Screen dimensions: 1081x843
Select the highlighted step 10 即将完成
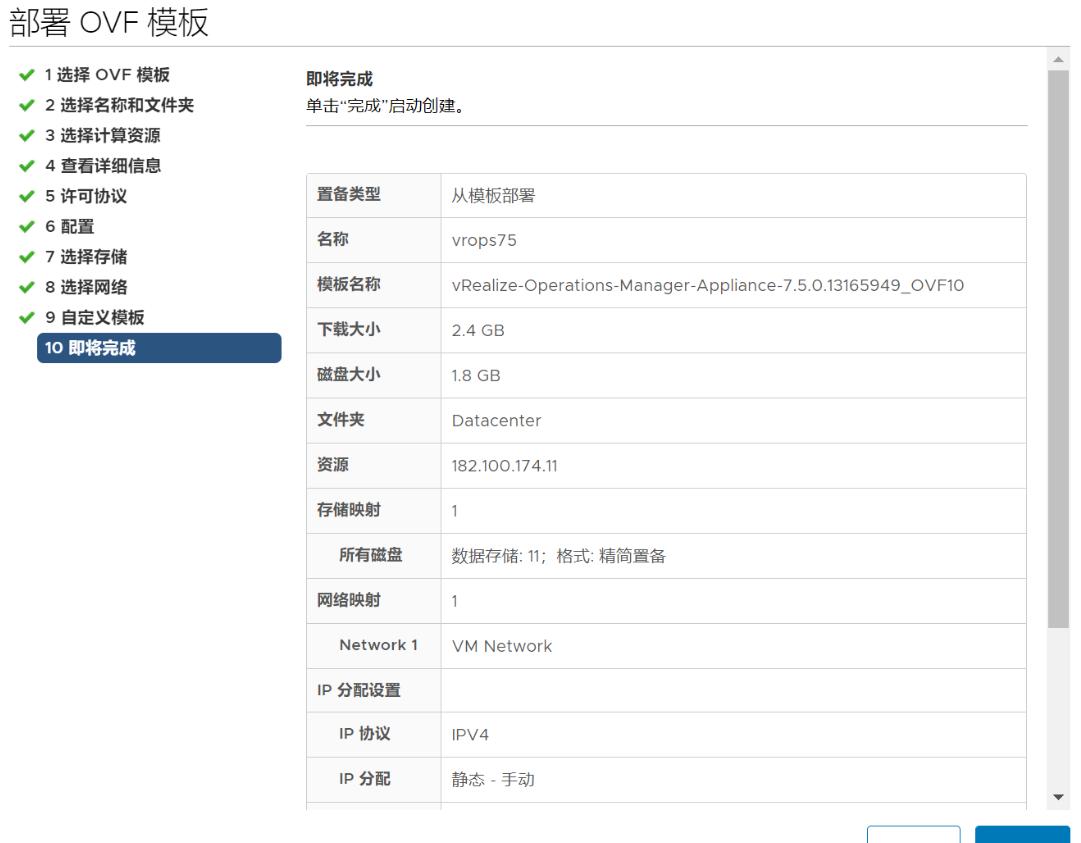159,348
